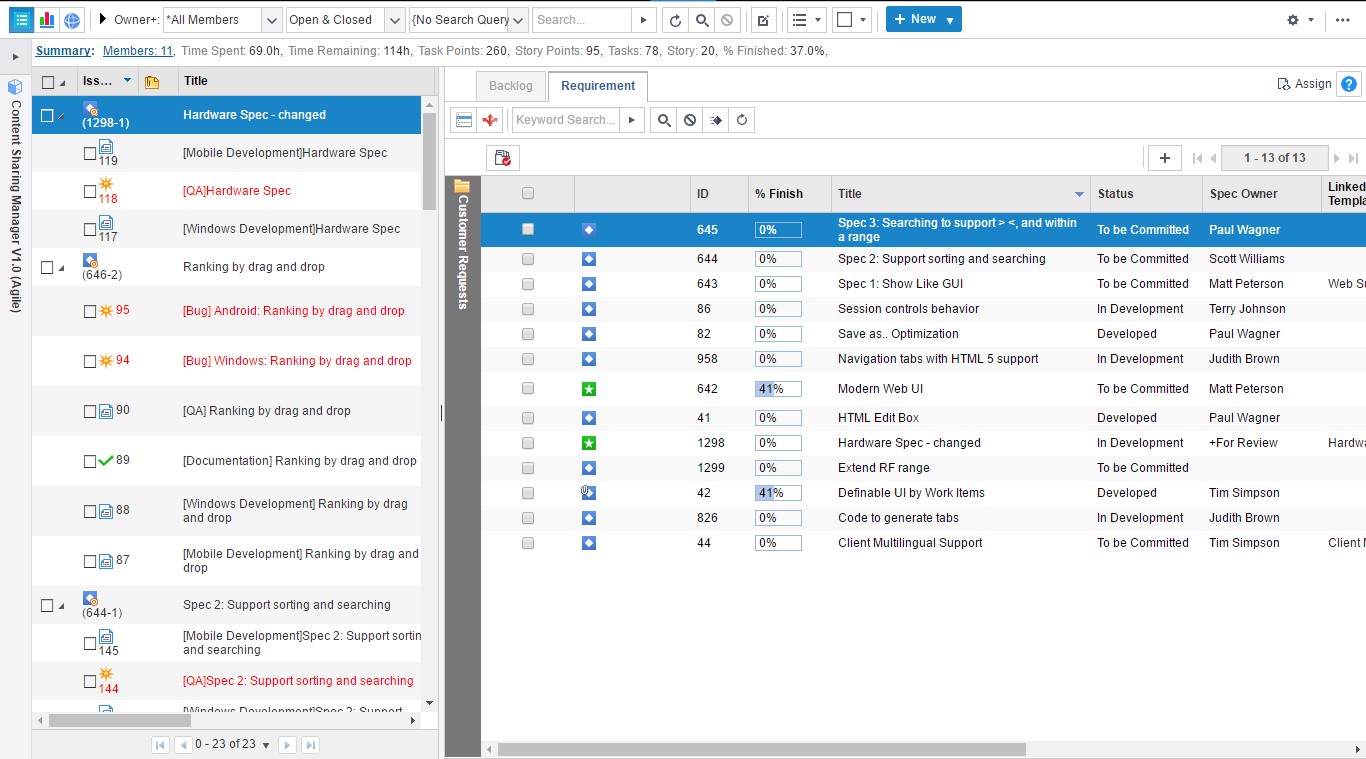Tick the checkbox for task 119
The image size is (1366, 759).
[90, 153]
